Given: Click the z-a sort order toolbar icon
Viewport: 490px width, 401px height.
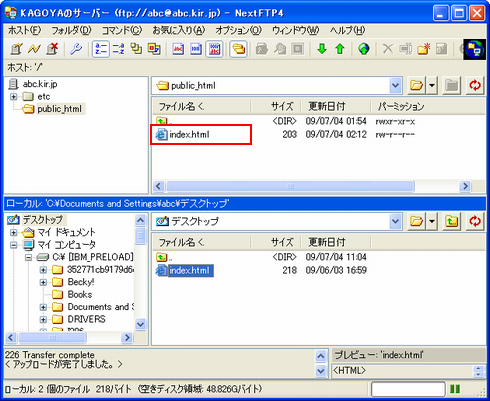Looking at the screenshot, I should pyautogui.click(x=118, y=49).
